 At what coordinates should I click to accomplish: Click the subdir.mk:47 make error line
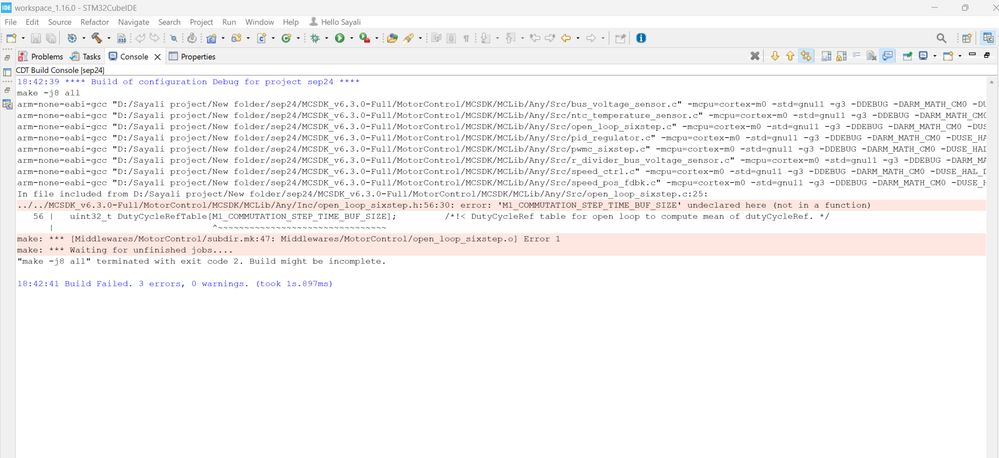289,239
